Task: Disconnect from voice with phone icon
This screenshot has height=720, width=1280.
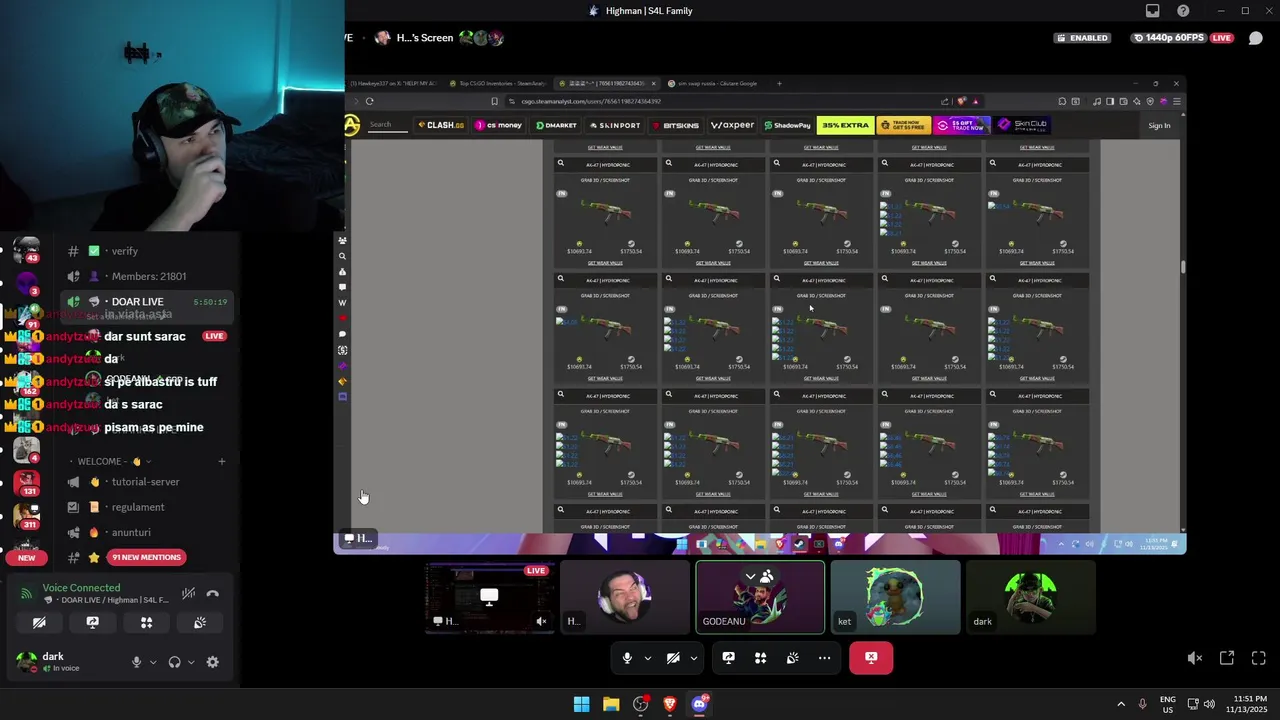Action: (212, 594)
